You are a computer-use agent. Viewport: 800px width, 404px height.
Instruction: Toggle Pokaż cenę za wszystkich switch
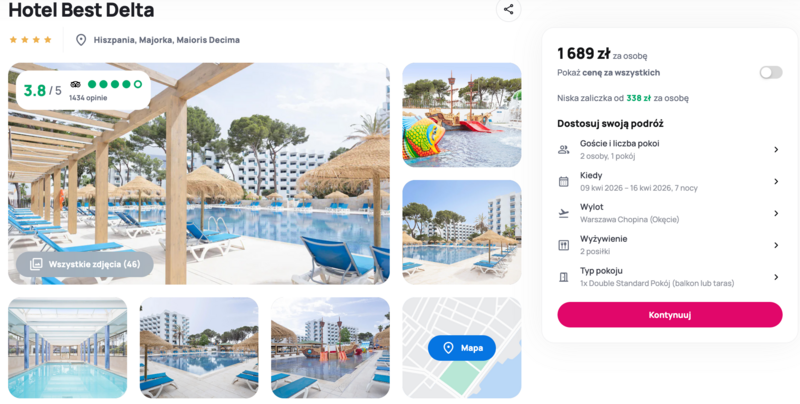[770, 72]
